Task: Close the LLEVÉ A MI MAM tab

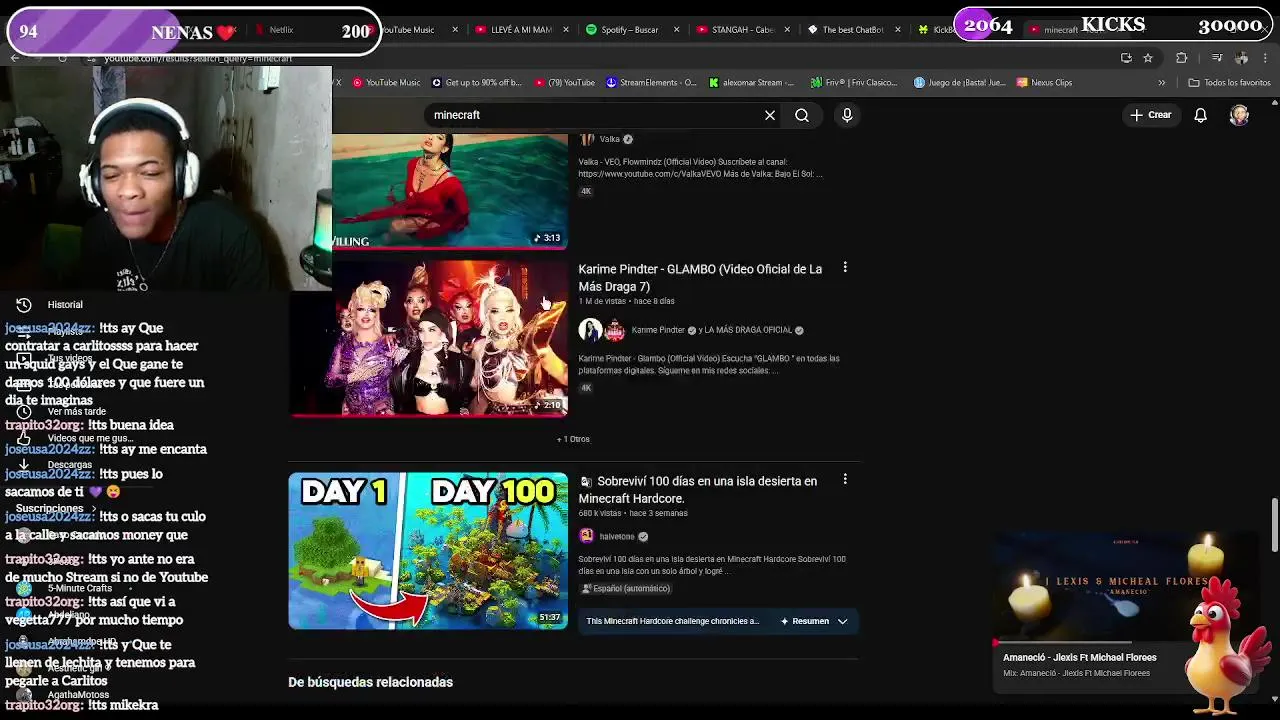Action: coord(566,30)
